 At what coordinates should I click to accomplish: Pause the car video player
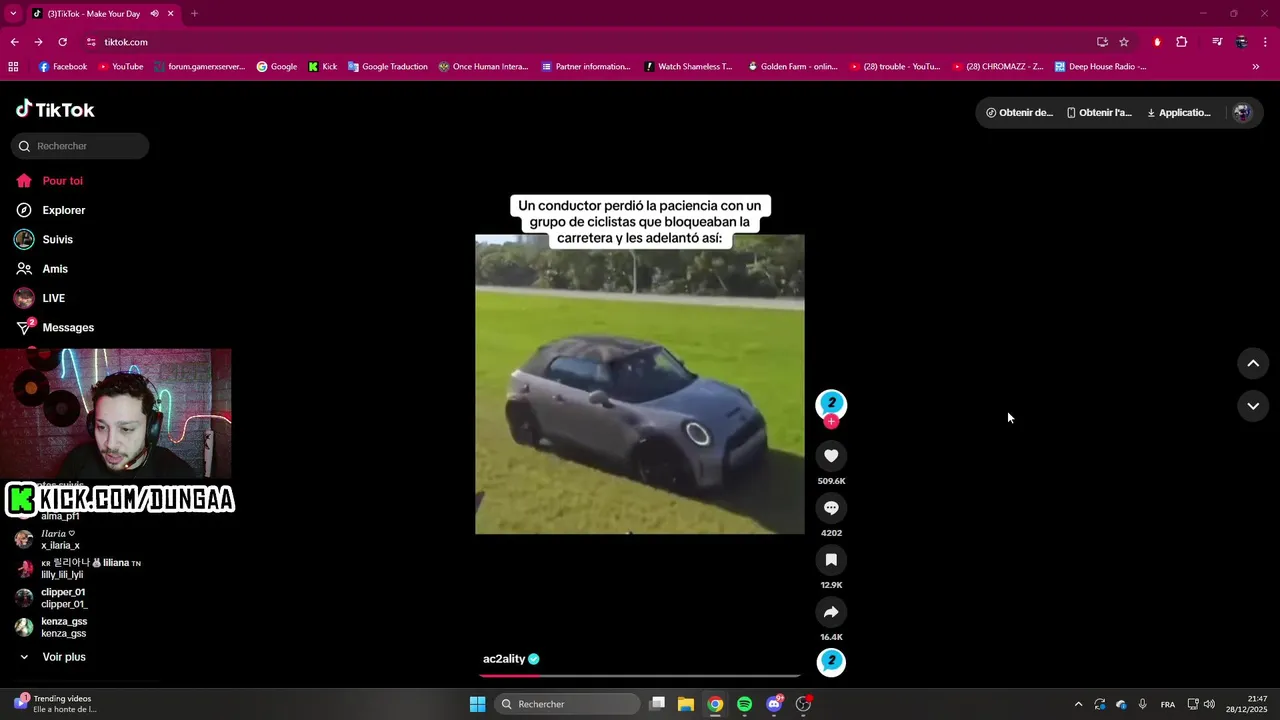click(640, 384)
